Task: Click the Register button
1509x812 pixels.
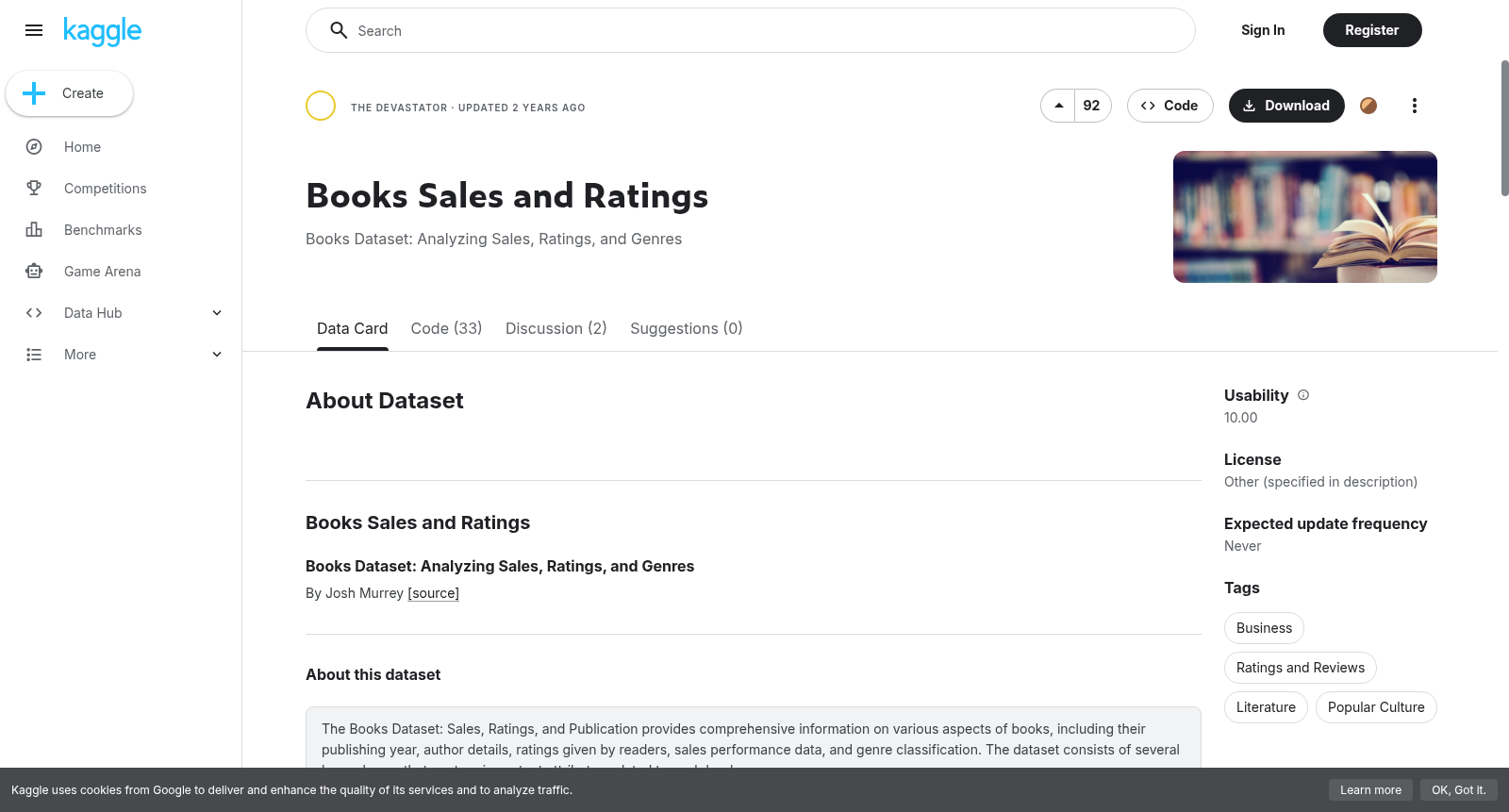Action: pyautogui.click(x=1372, y=30)
